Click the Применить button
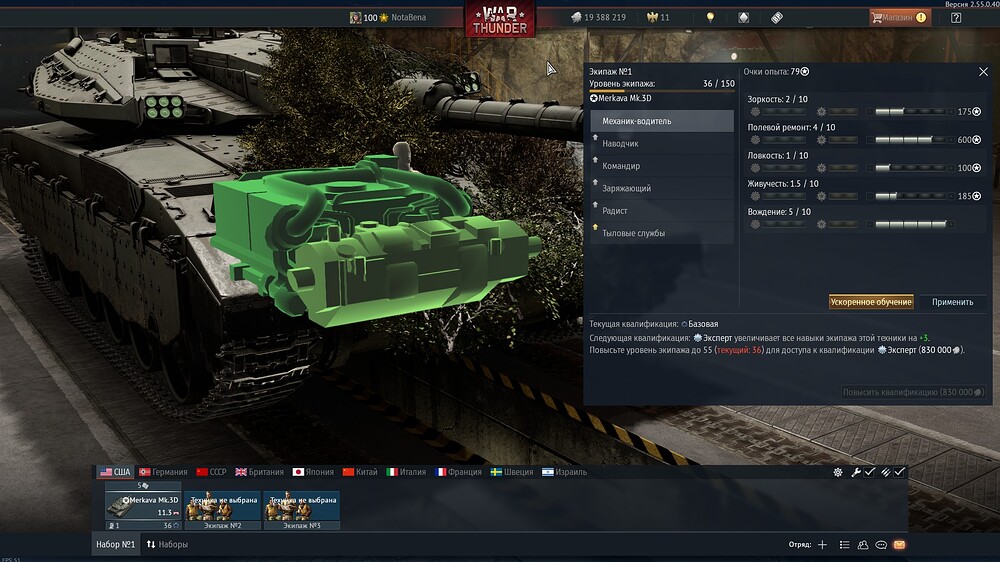The height and width of the screenshot is (562, 1000). (952, 302)
